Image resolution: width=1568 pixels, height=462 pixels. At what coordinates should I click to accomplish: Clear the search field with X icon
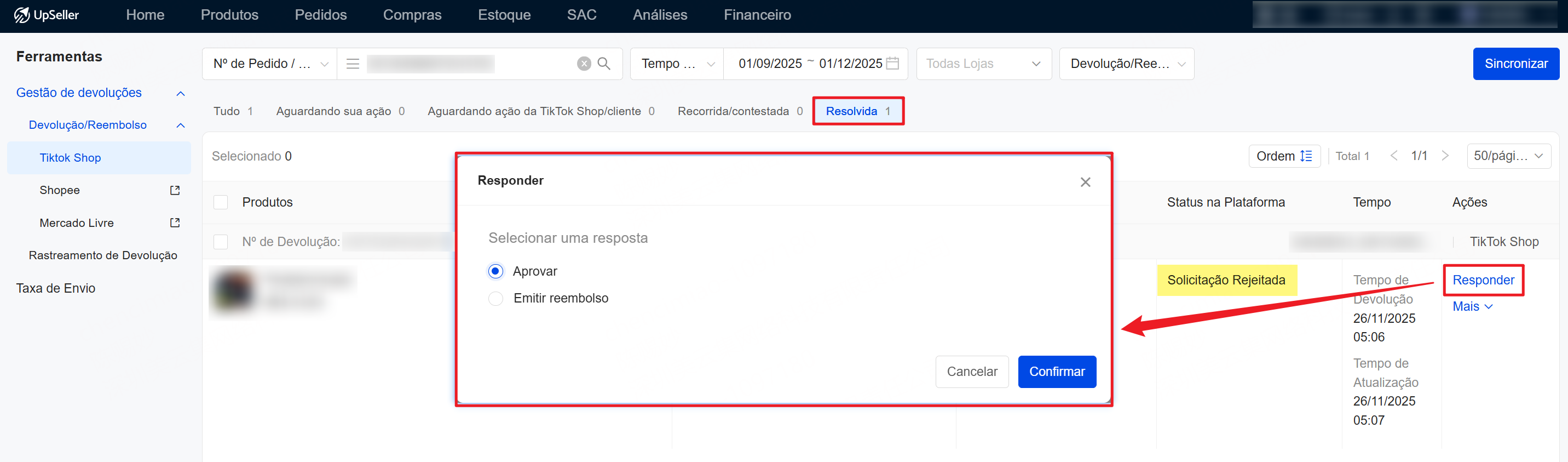coord(583,64)
